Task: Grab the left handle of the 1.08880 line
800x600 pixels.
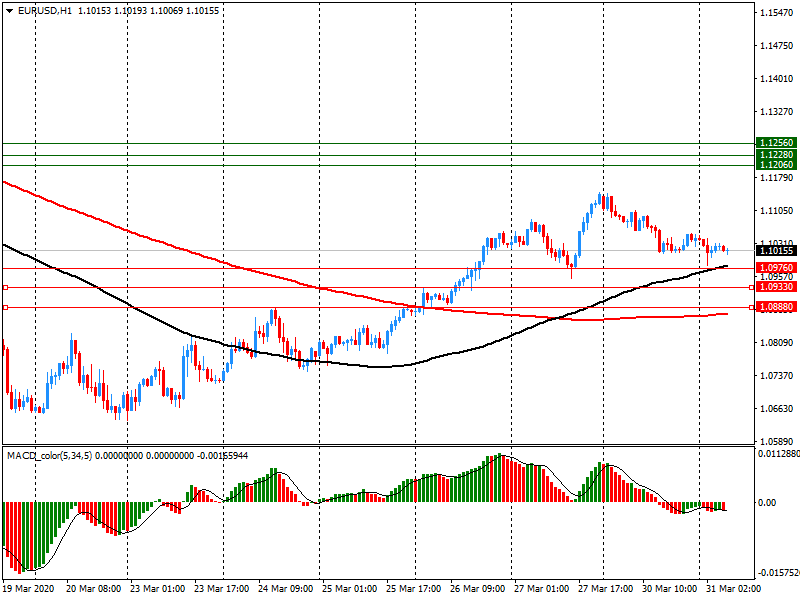Action: [x=6, y=308]
